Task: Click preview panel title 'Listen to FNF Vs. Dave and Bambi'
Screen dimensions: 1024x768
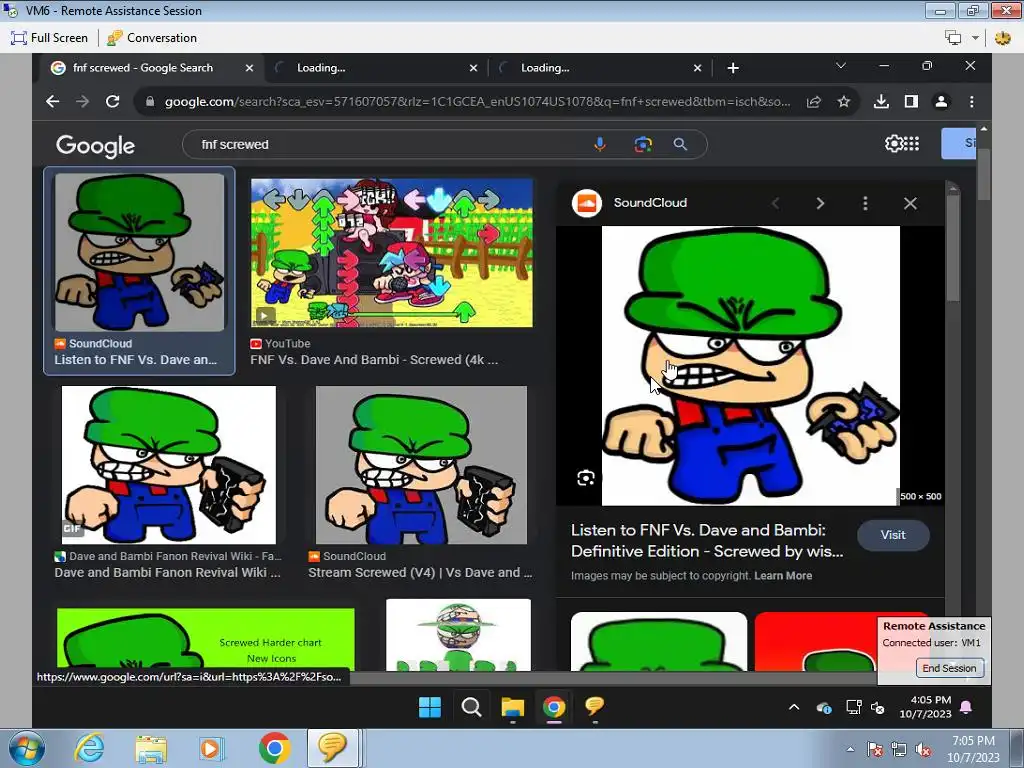Action: click(x=707, y=541)
